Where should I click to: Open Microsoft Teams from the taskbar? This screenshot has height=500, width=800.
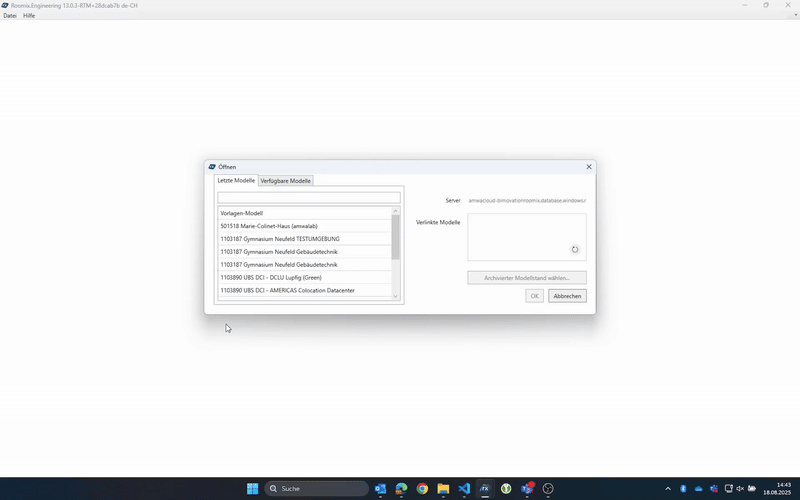(x=527, y=489)
